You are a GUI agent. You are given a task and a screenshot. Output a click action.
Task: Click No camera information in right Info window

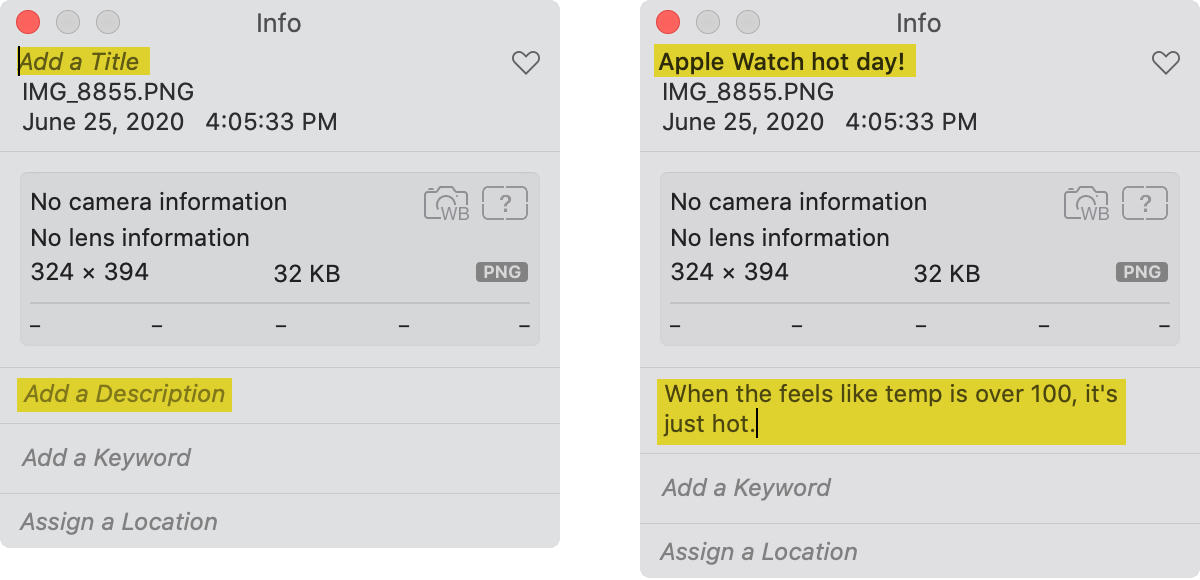click(x=799, y=202)
